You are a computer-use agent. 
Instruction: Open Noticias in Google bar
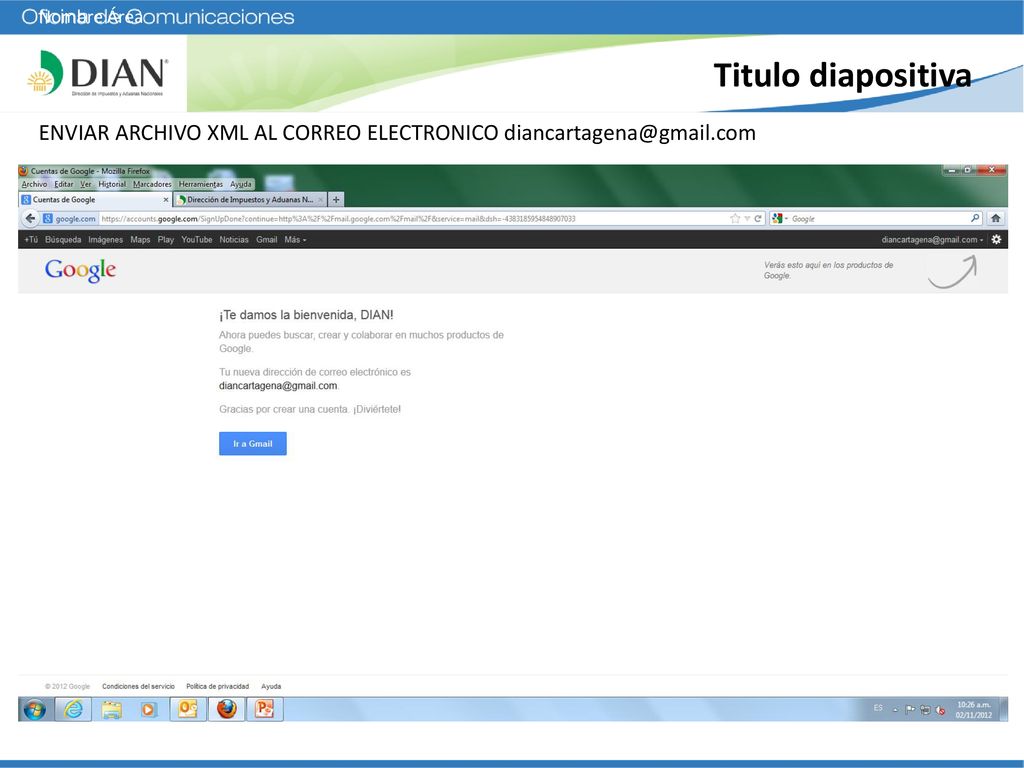(234, 240)
